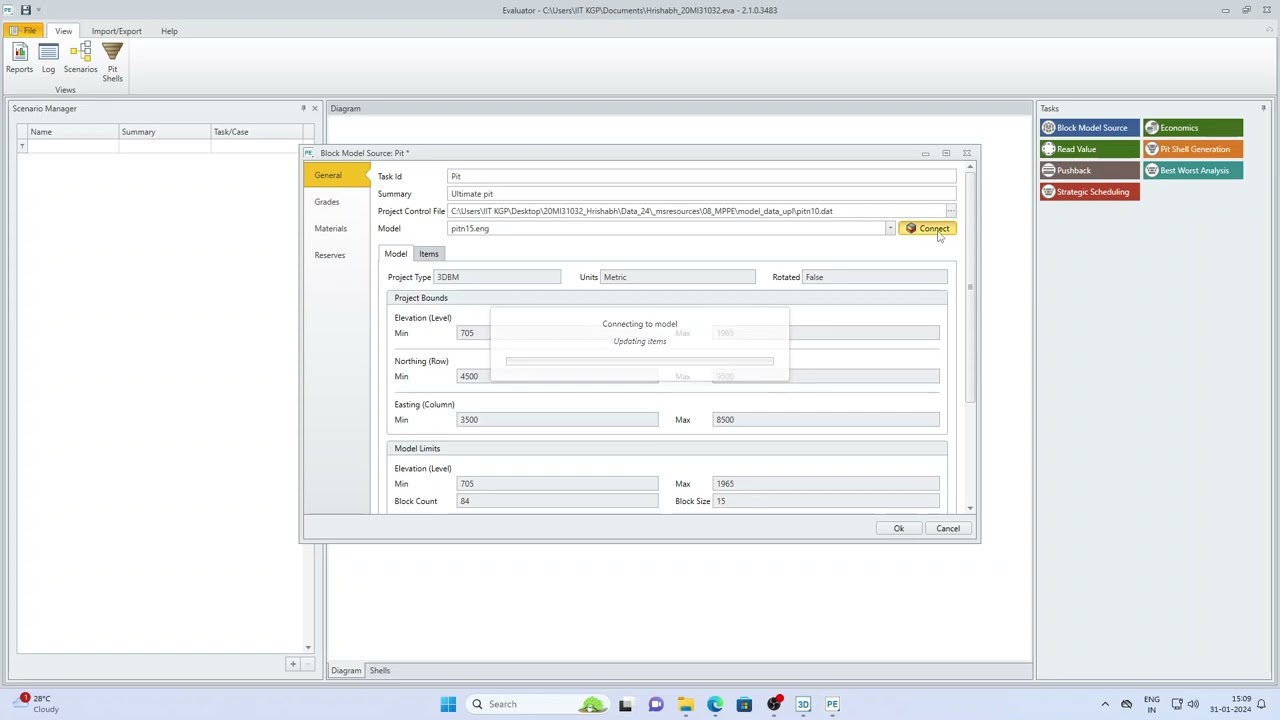
Task: Browse for the Project Control File
Action: pyautogui.click(x=951, y=211)
